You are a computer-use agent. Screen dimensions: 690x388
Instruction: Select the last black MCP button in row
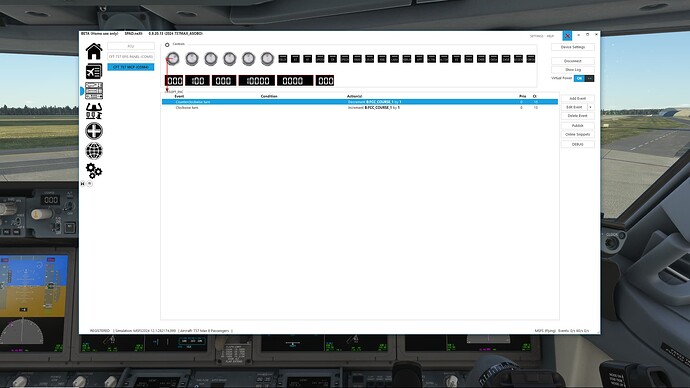tap(531, 59)
